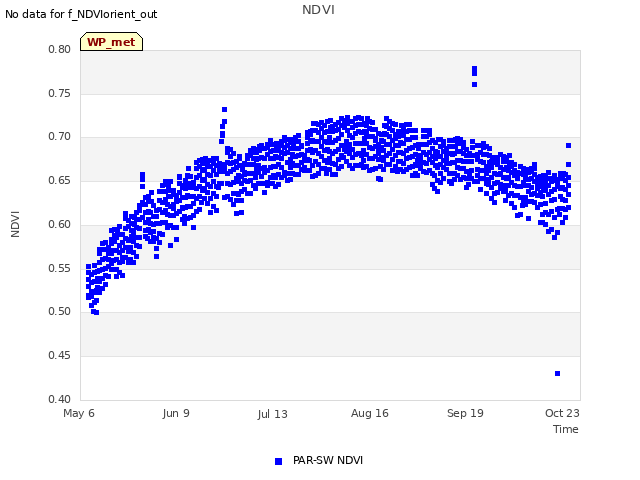Click the Jul 13 x-axis label

[272, 414]
